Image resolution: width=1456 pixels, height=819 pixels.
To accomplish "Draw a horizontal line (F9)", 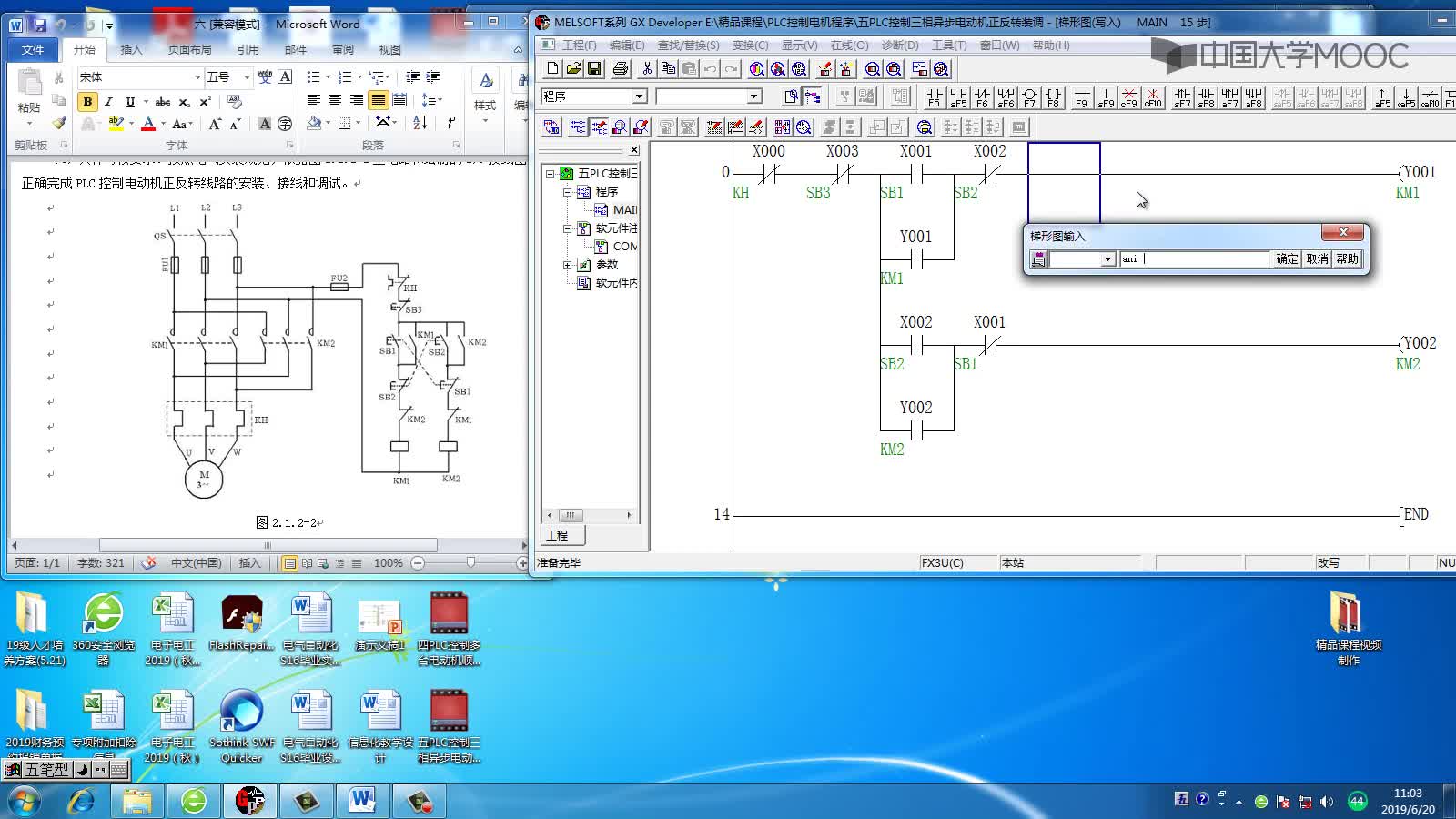I will 1081,97.
